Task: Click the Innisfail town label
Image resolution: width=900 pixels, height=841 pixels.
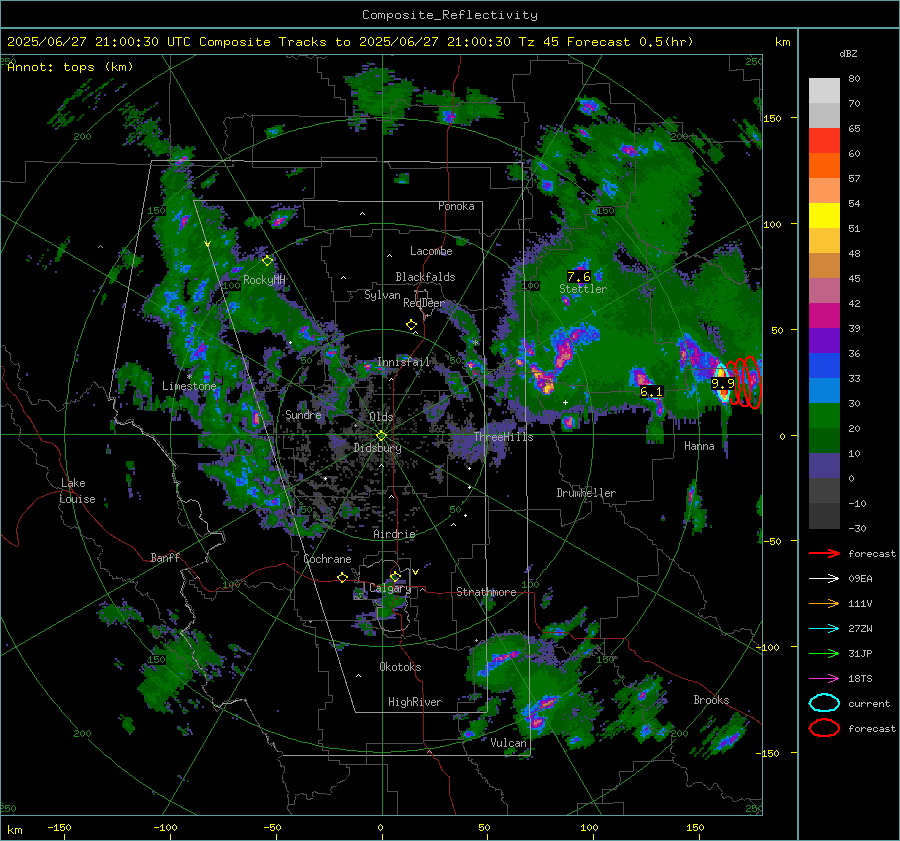Action: point(403,362)
